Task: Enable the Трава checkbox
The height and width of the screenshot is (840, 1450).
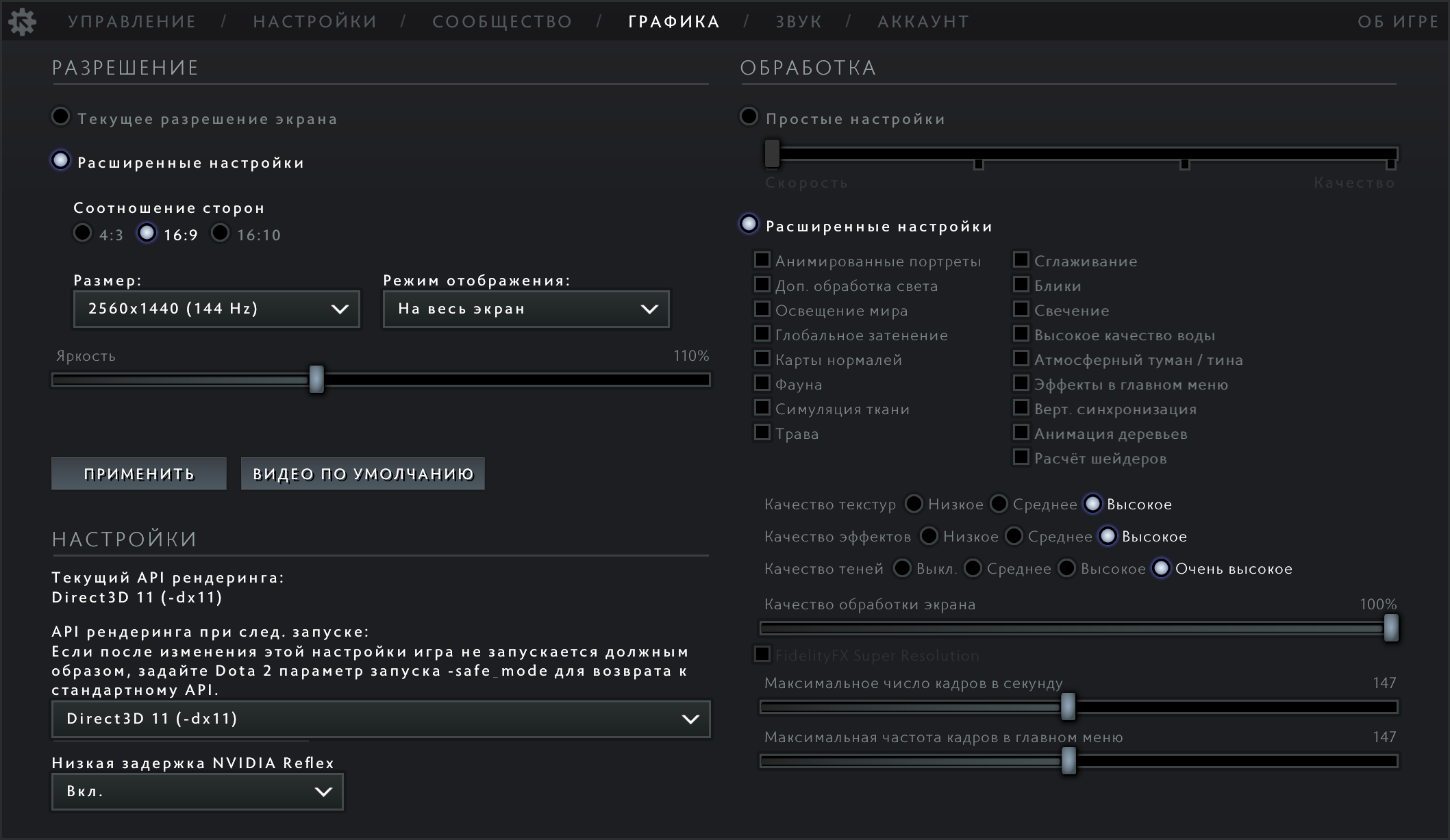Action: click(x=762, y=433)
